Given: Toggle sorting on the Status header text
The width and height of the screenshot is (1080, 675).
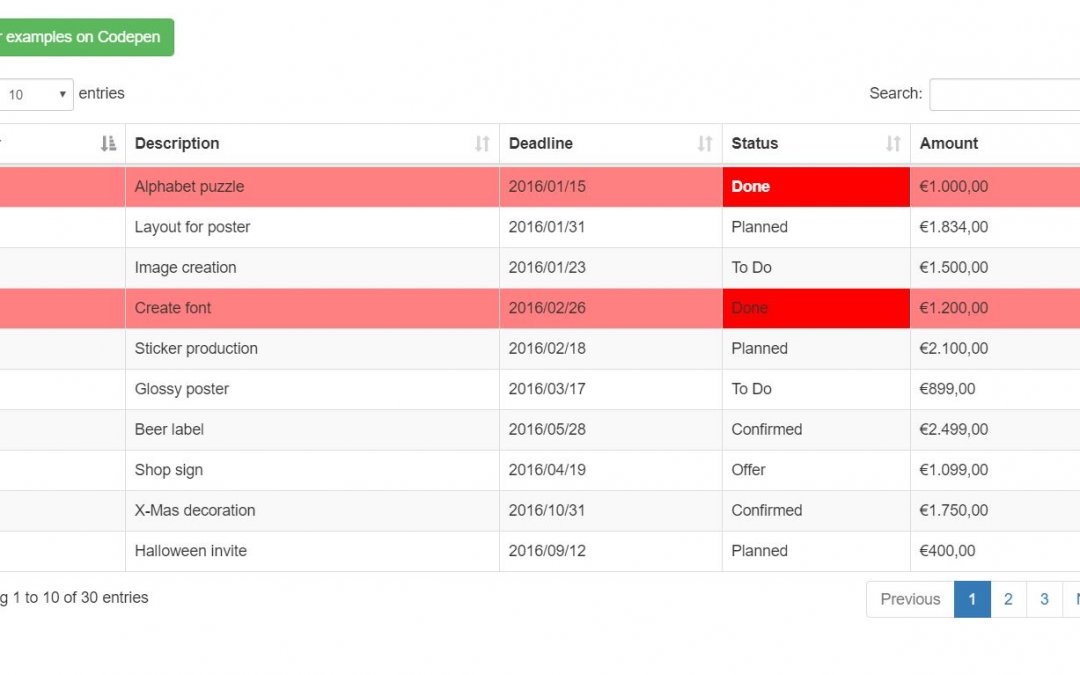Looking at the screenshot, I should point(755,143).
